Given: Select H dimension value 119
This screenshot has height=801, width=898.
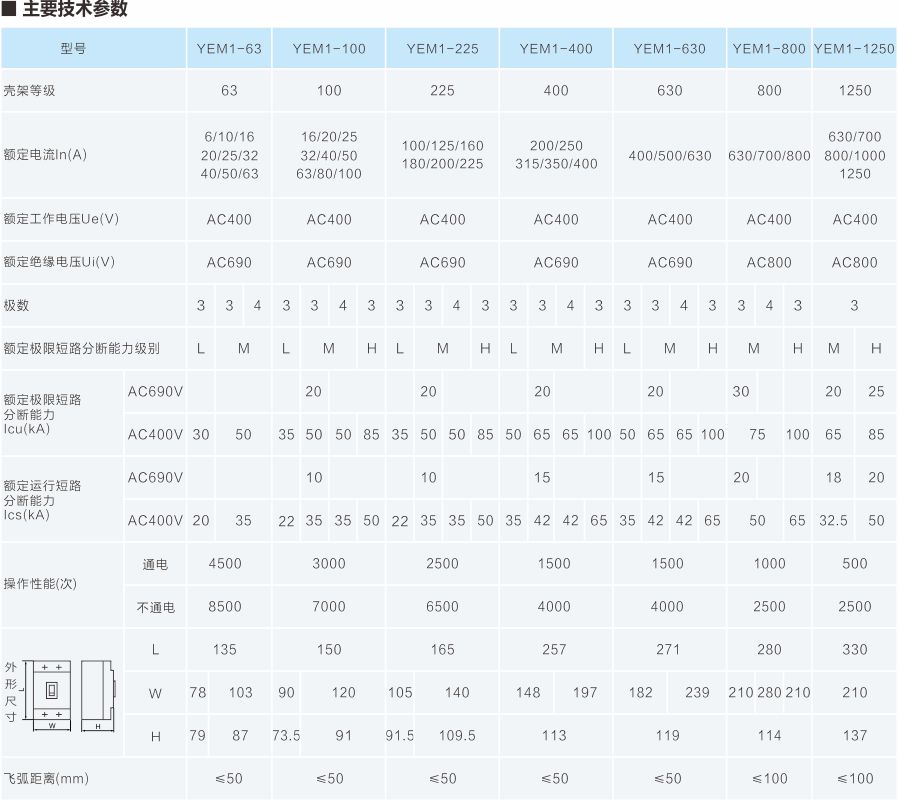Looking at the screenshot, I should [x=668, y=735].
